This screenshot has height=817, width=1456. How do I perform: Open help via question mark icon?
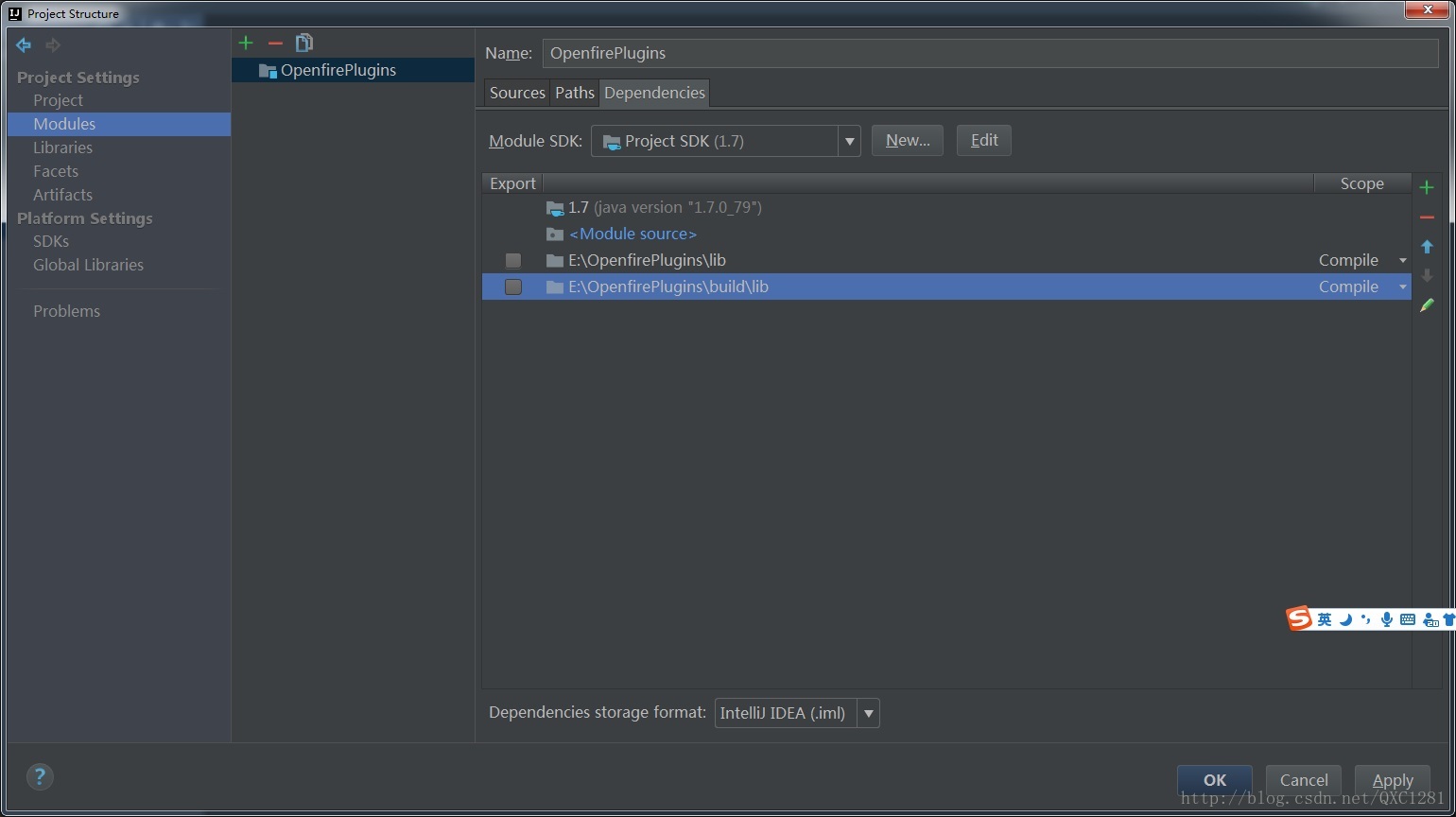point(40,776)
